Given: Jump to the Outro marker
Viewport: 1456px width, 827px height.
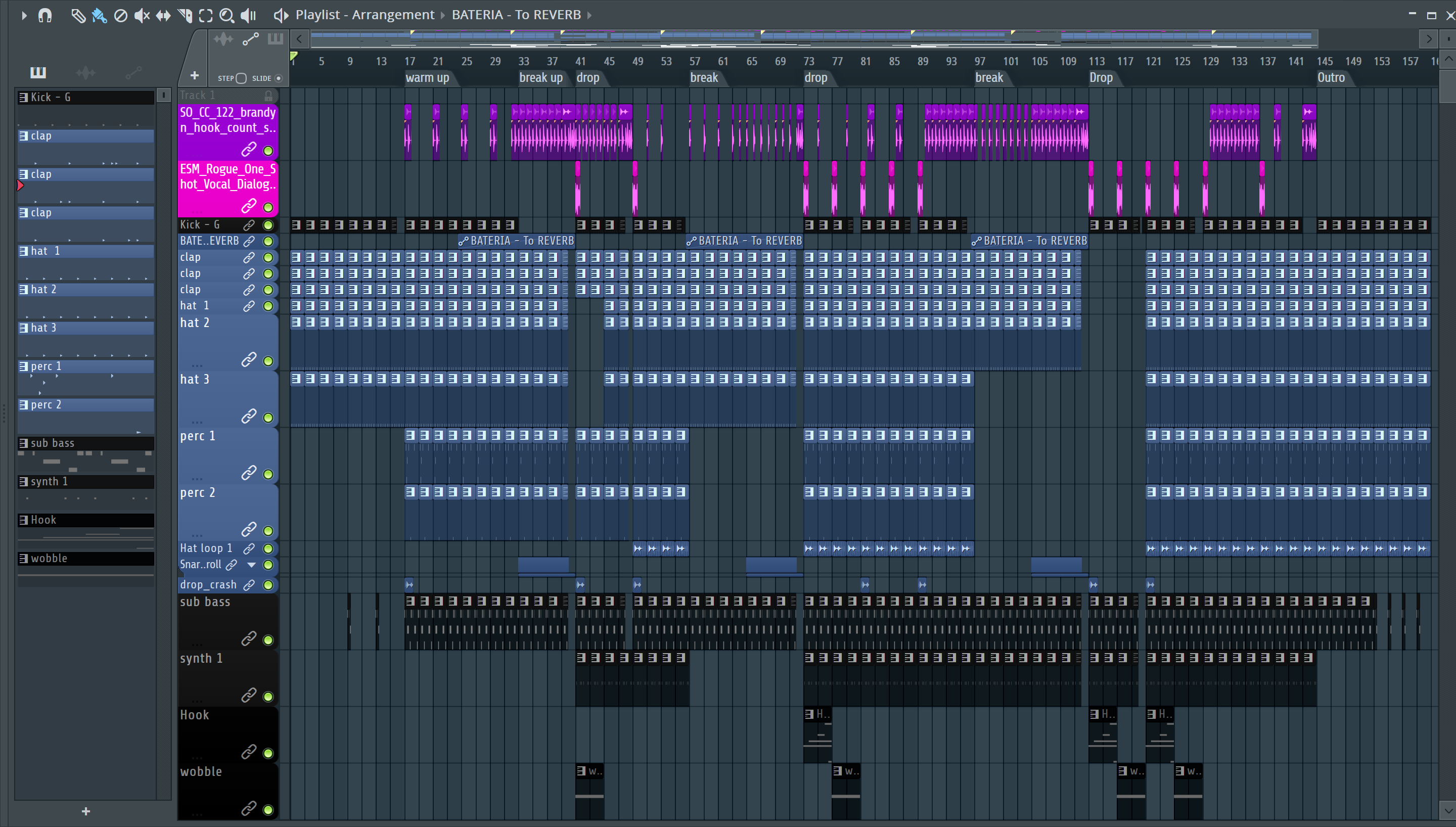Looking at the screenshot, I should tap(1331, 78).
